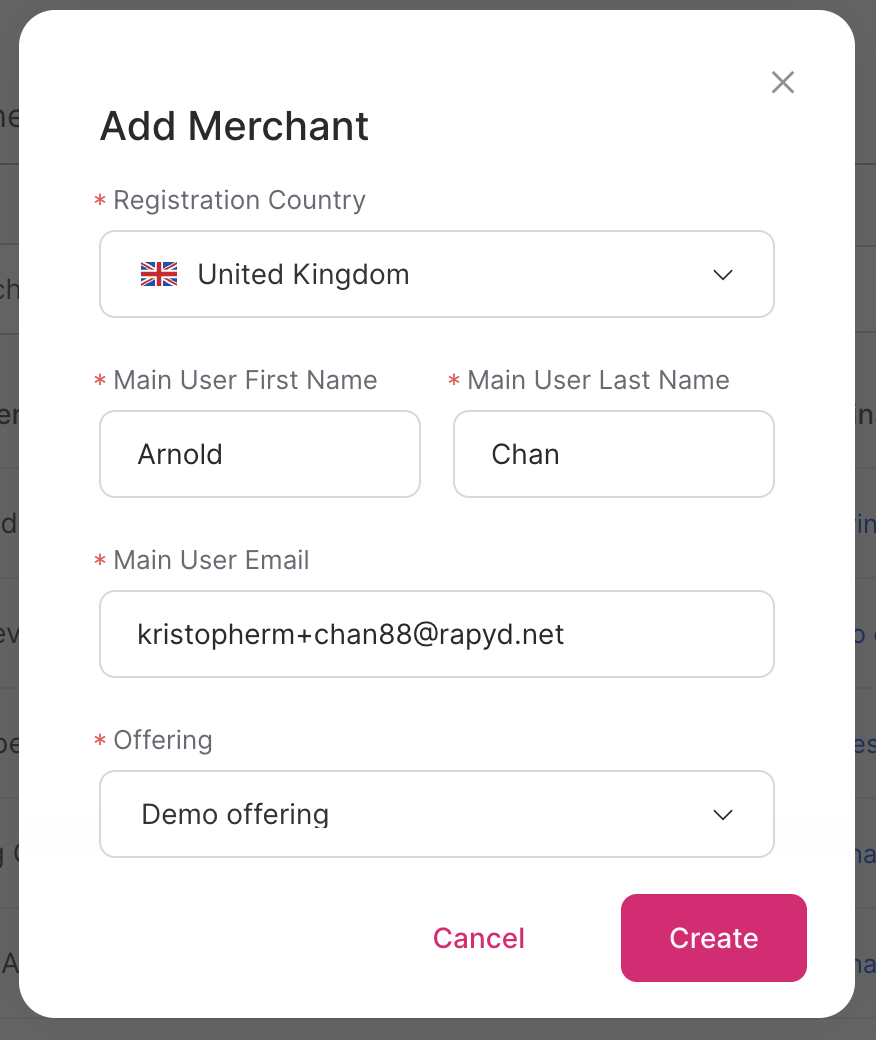Open the country list showing United Kingdom
This screenshot has width=876, height=1040.
click(437, 274)
